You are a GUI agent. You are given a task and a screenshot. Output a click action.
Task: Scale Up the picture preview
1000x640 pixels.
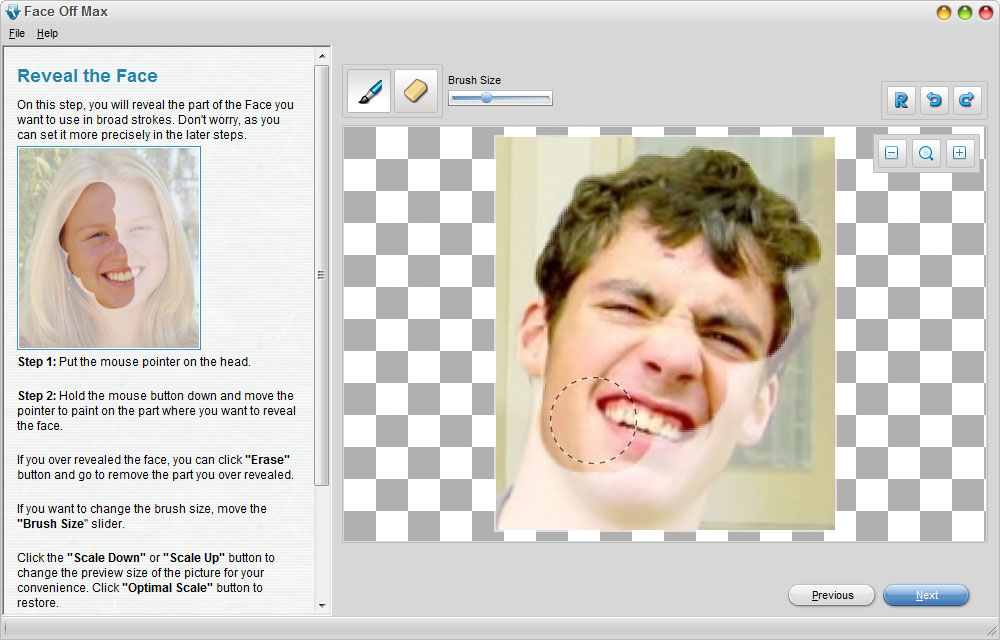960,153
